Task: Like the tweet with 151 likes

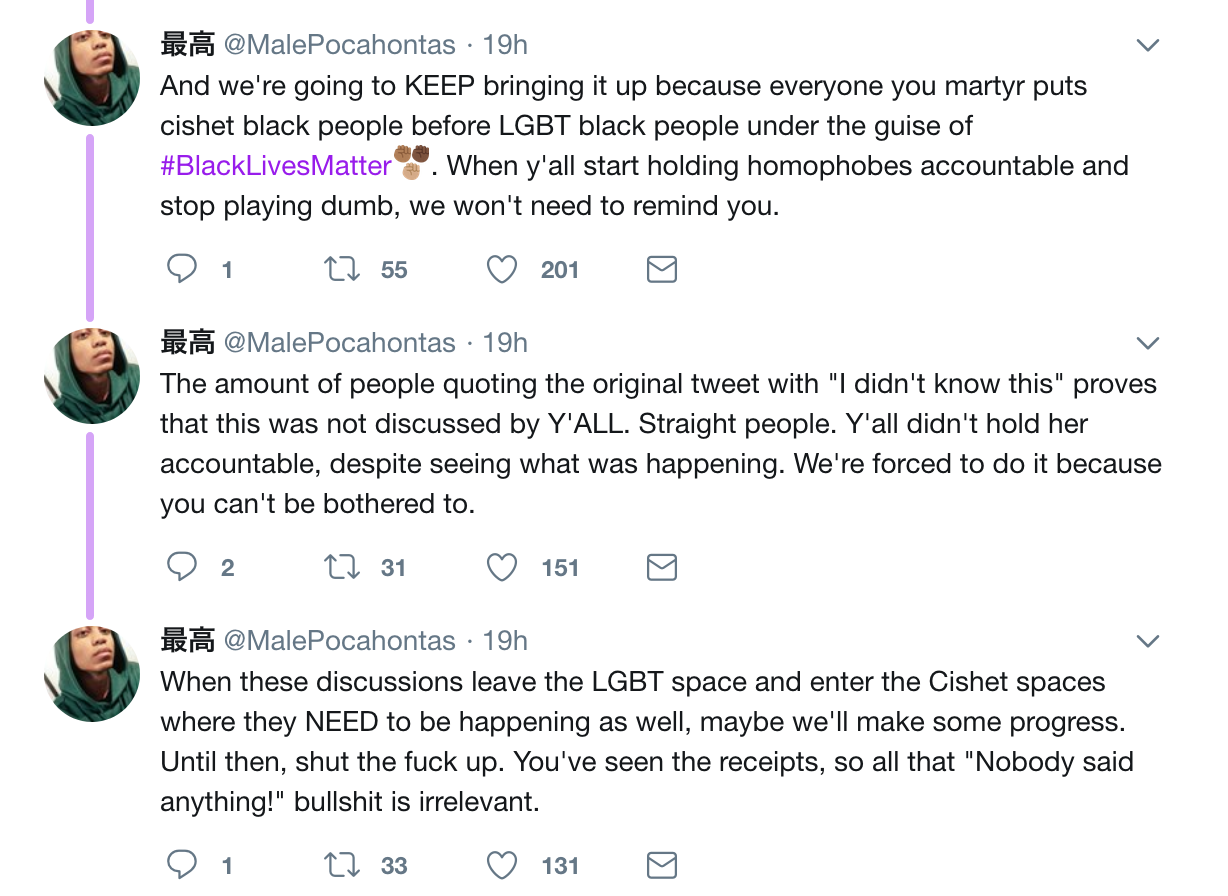Action: 502,567
